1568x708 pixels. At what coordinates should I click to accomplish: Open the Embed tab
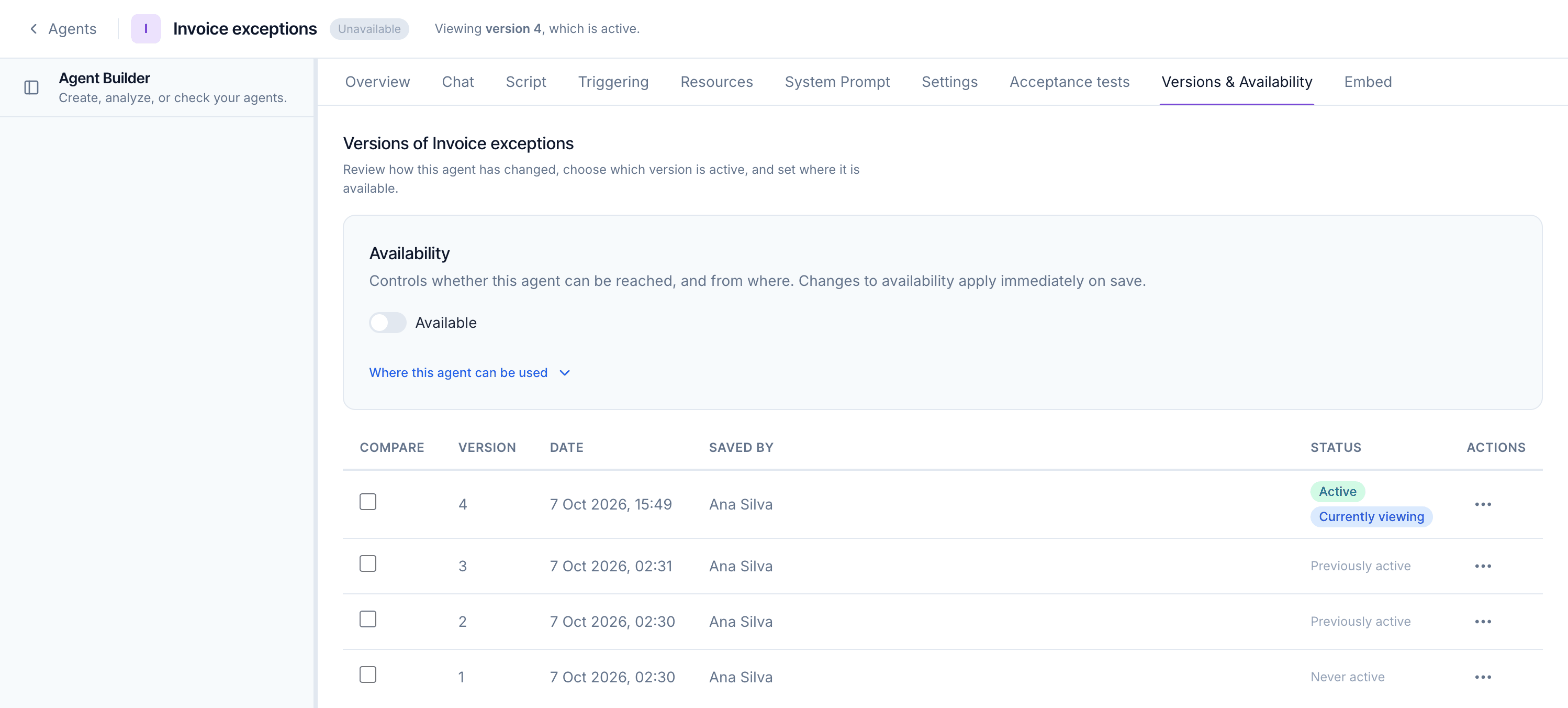pyautogui.click(x=1368, y=82)
